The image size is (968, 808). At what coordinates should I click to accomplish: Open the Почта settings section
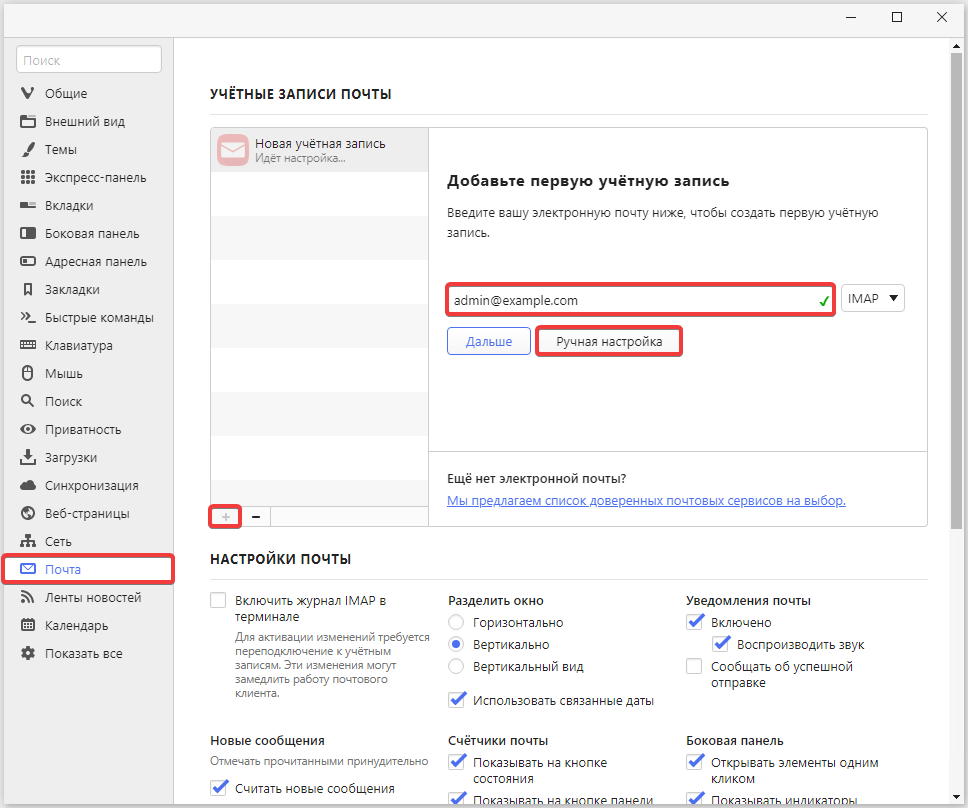pos(88,569)
